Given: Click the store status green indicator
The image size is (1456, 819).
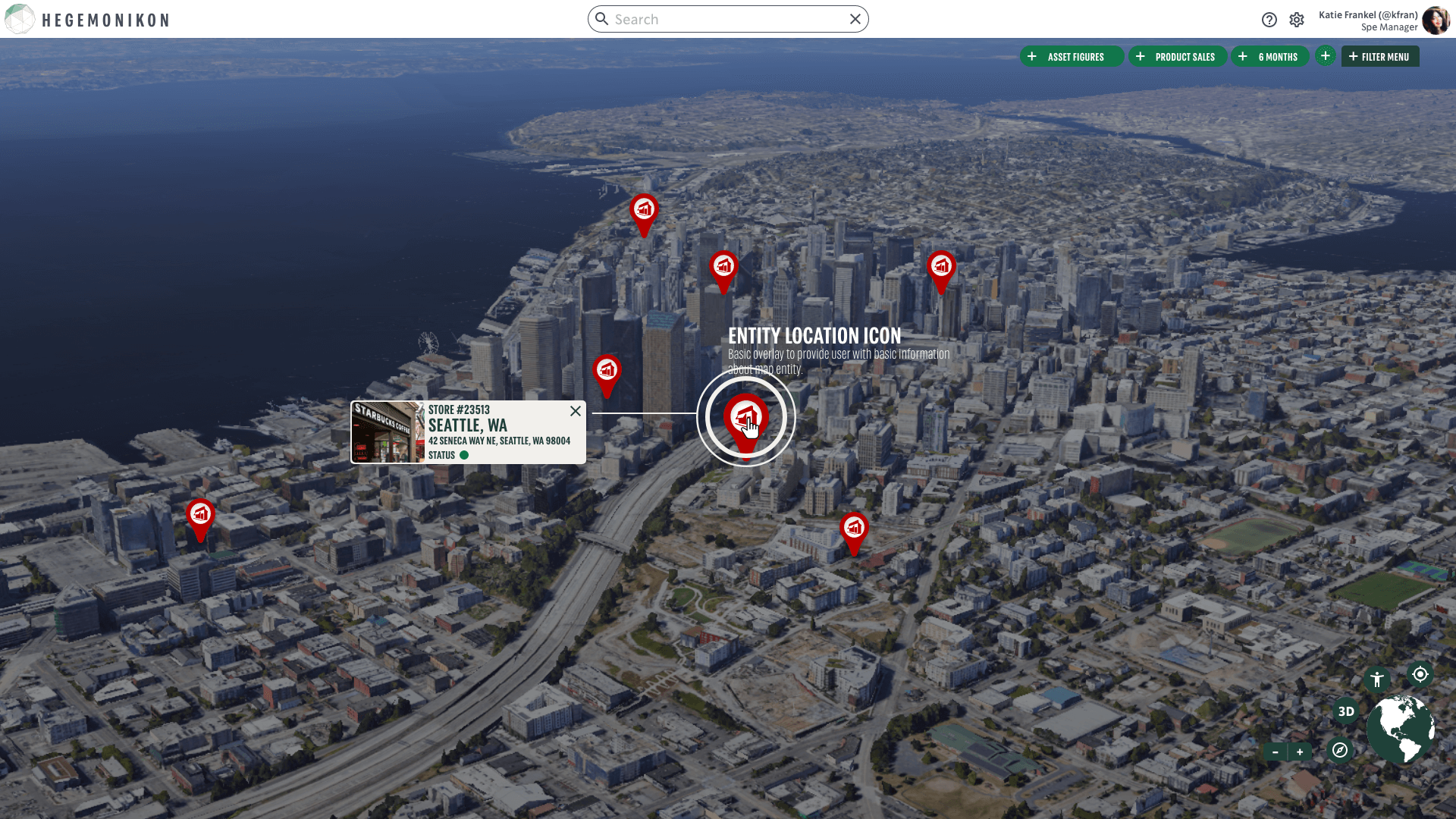Looking at the screenshot, I should 464,455.
